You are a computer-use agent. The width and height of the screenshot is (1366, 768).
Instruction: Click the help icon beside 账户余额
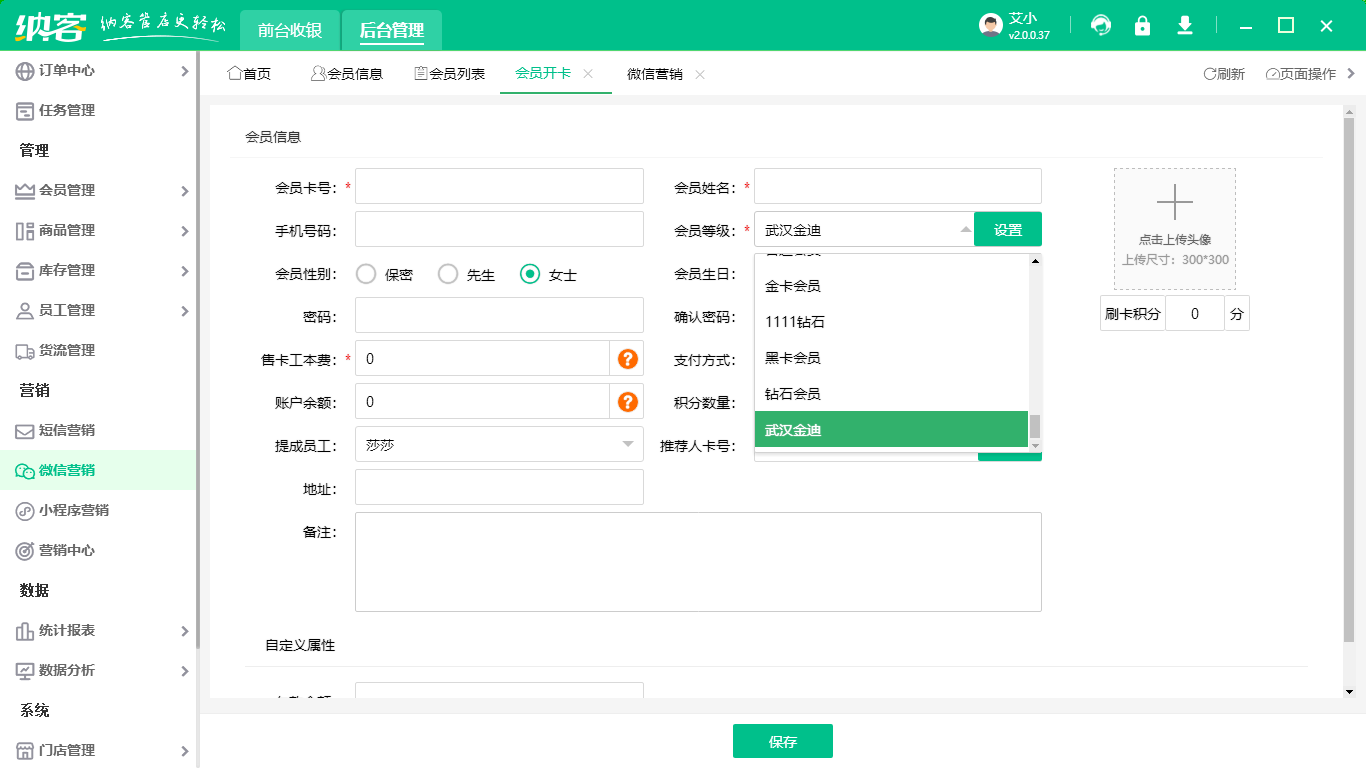(x=628, y=402)
